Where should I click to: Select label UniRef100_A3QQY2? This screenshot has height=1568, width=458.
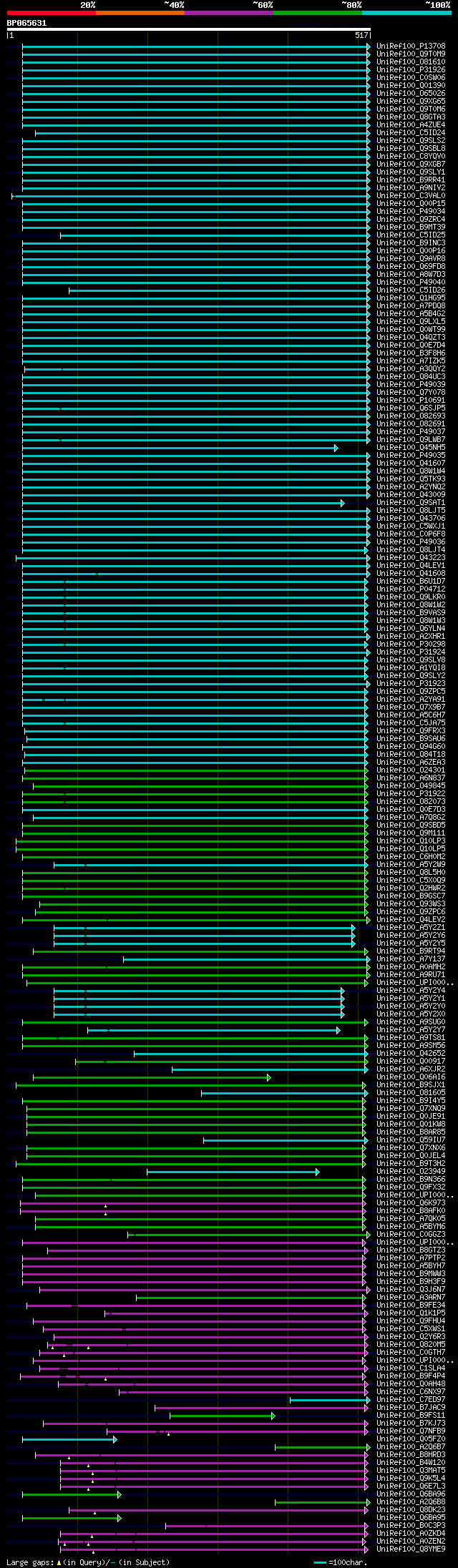(411, 369)
